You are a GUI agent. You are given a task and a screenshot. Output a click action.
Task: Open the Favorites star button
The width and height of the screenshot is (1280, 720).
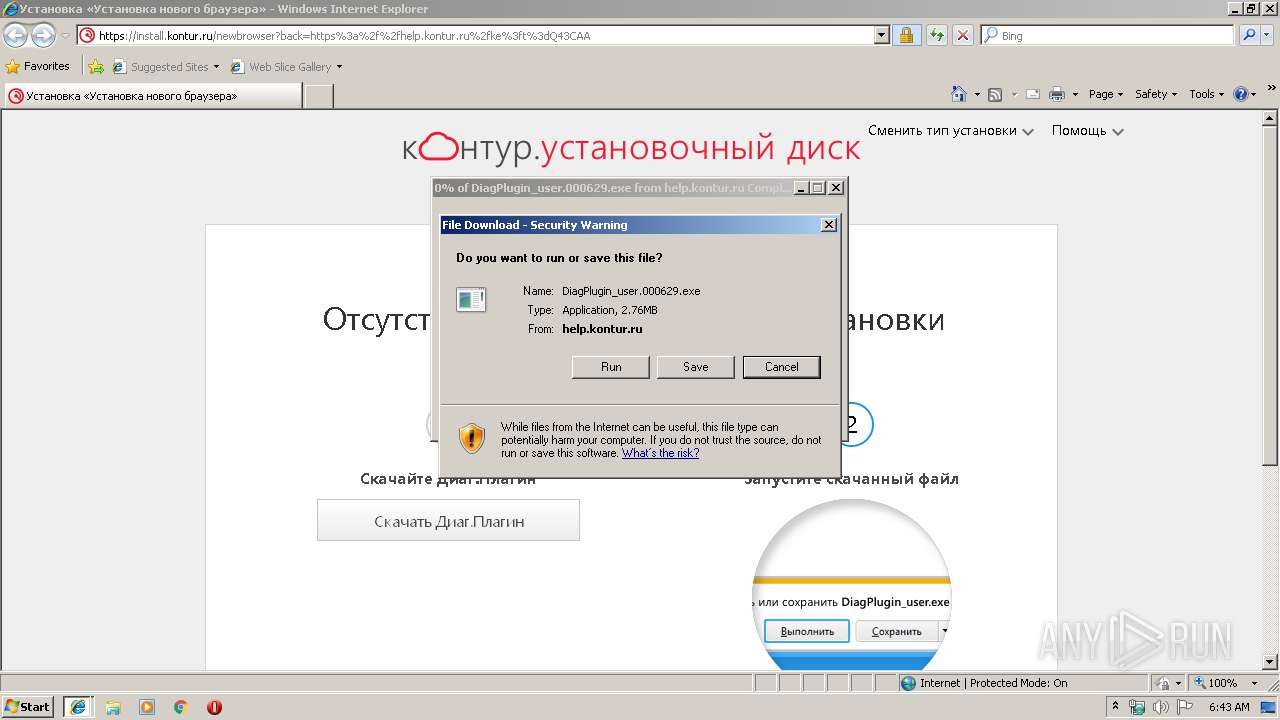coord(38,67)
